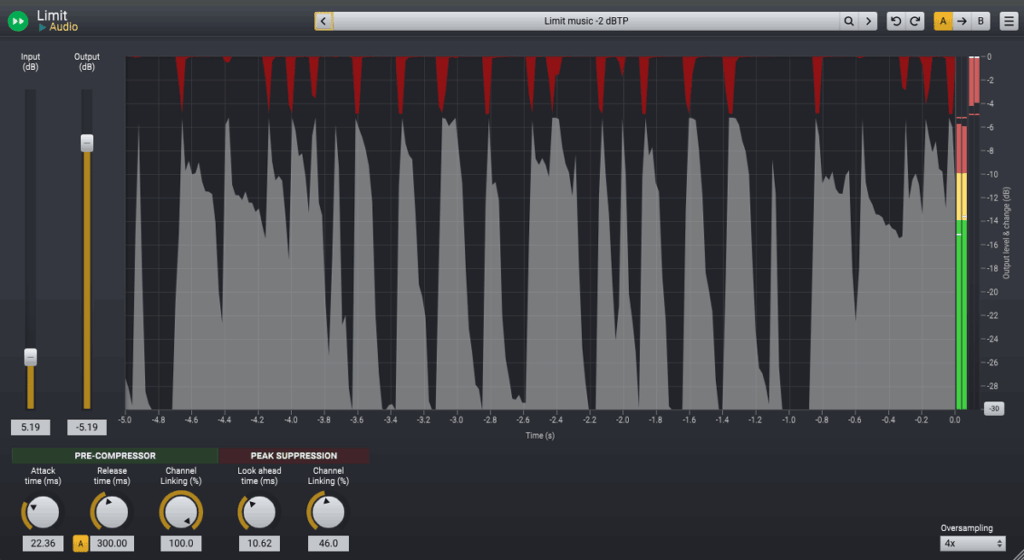The image size is (1024, 560).
Task: Click the green Limit Audio logo icon
Action: click(18, 21)
